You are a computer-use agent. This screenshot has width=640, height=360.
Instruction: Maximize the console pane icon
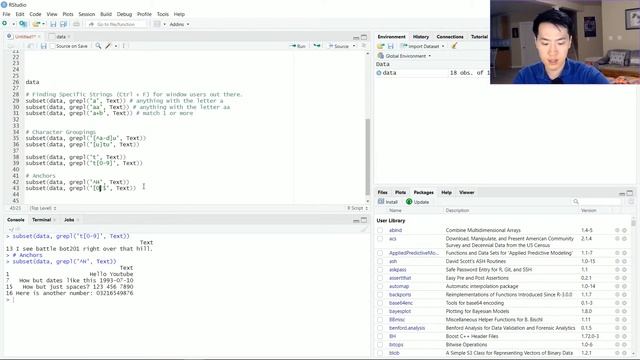tap(364, 220)
